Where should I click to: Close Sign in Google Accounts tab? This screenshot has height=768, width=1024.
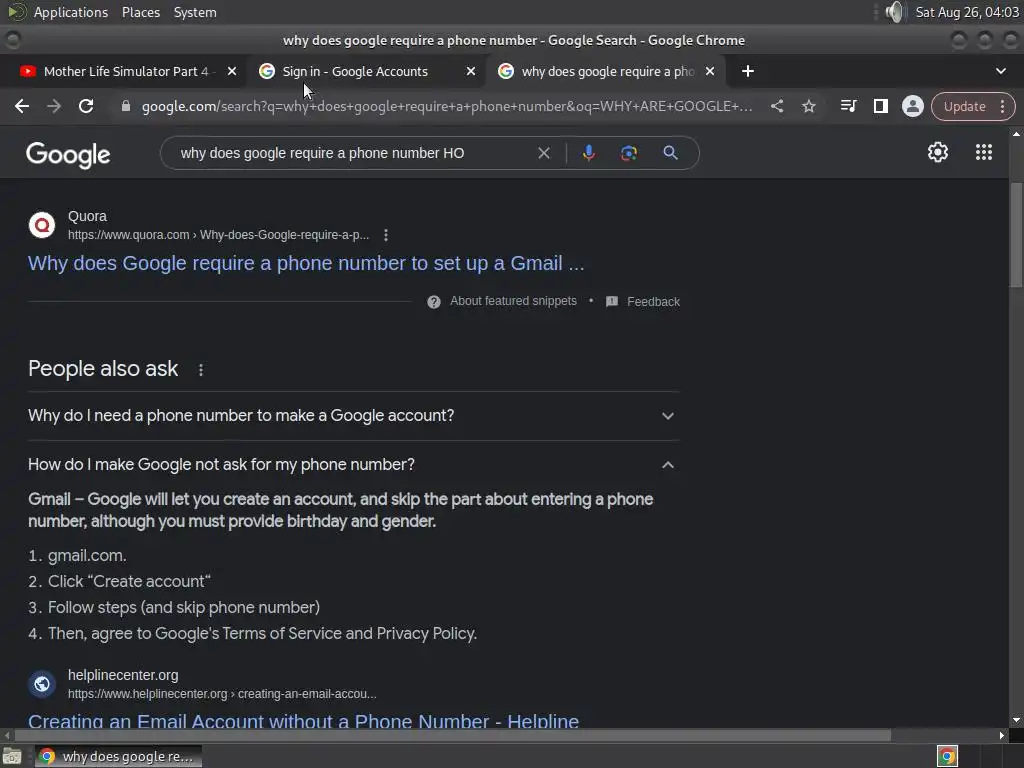click(471, 71)
